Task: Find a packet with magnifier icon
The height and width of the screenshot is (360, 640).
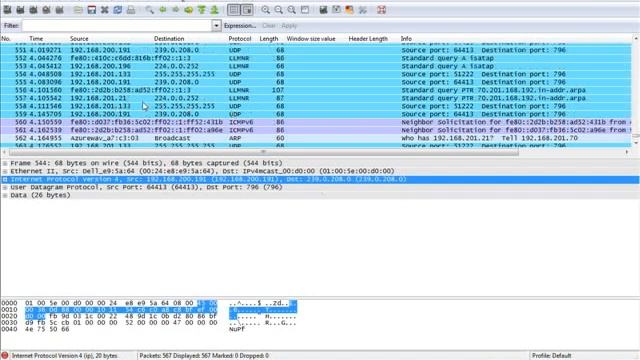Action: tap(149, 10)
